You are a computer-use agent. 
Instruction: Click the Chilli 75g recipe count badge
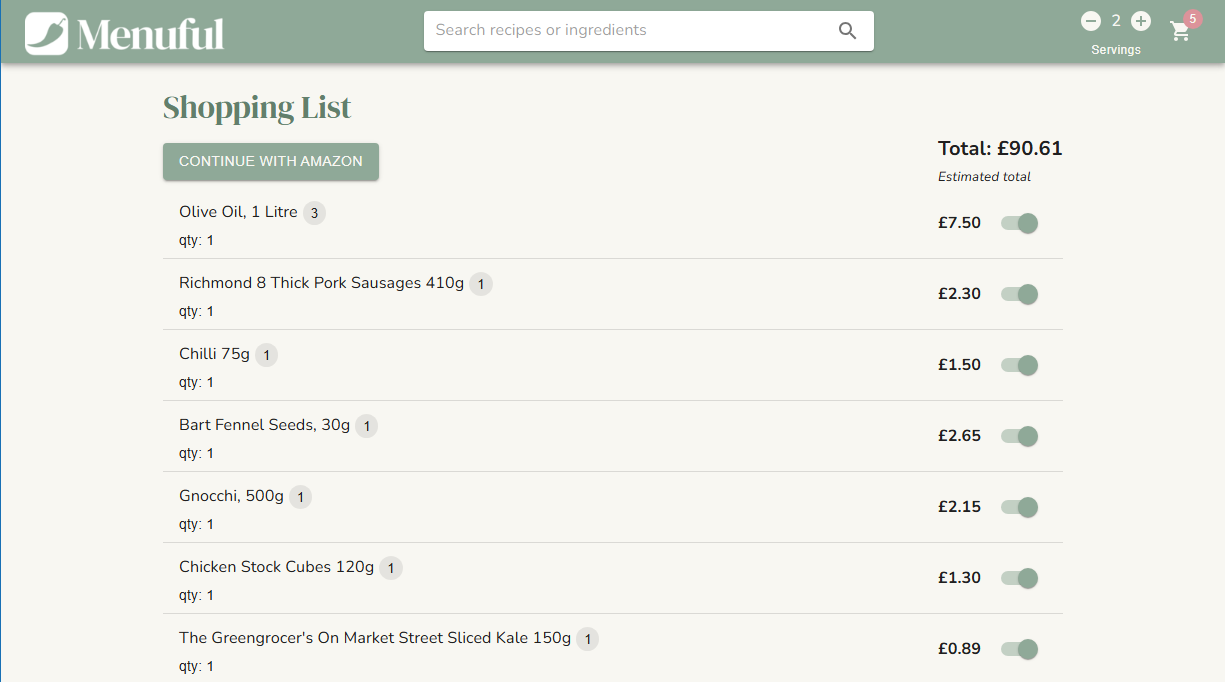(x=266, y=355)
